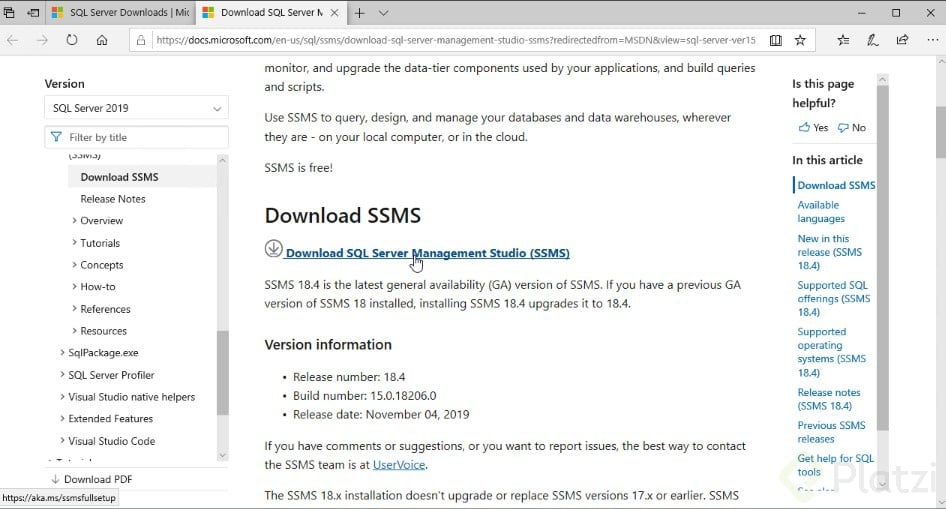Image resolution: width=946 pixels, height=509 pixels.
Task: Open the SQL Server 2019 version dropdown
Action: pyautogui.click(x=136, y=109)
